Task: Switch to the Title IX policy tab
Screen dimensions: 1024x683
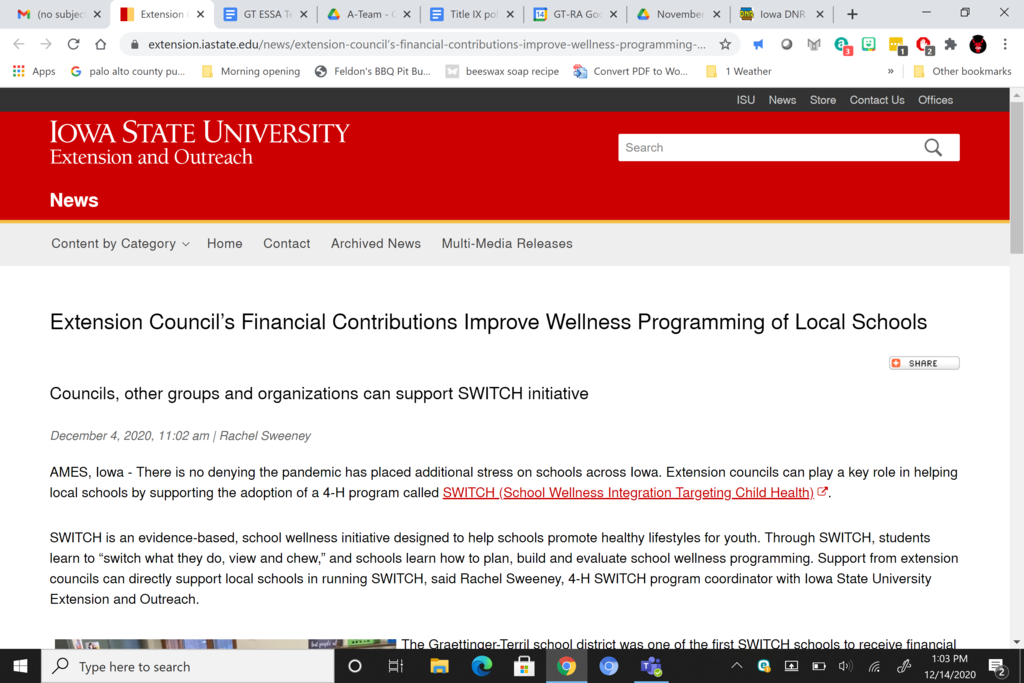Action: (x=472, y=14)
